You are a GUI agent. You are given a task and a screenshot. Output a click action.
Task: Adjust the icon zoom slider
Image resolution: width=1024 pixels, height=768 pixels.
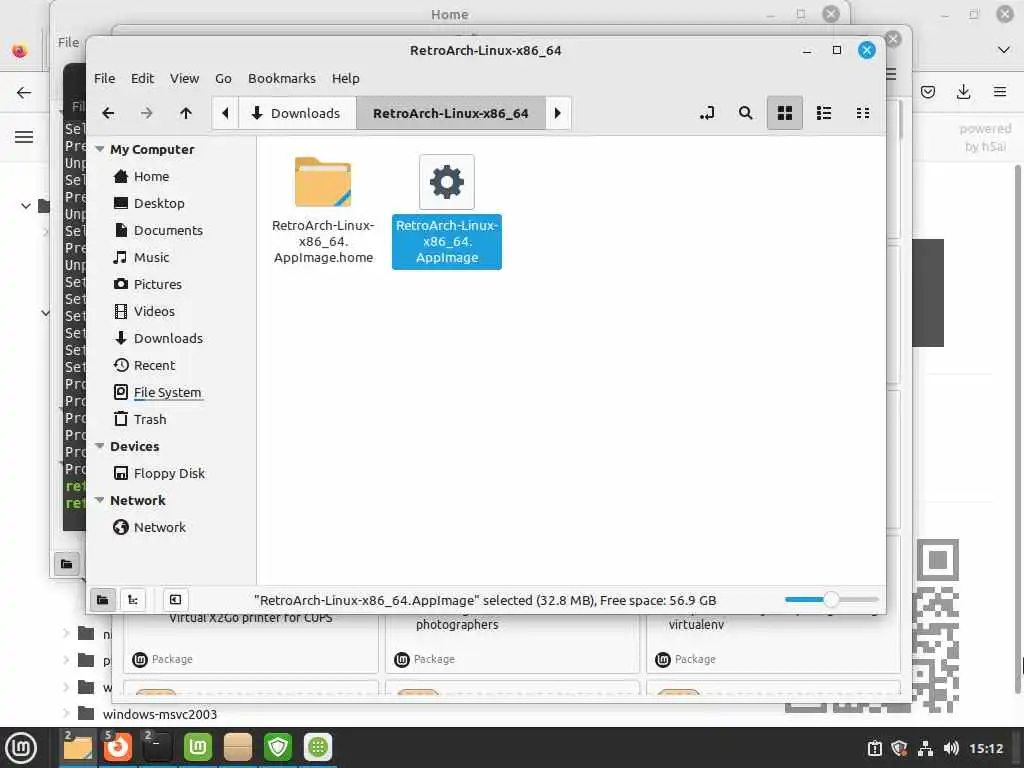(x=831, y=599)
